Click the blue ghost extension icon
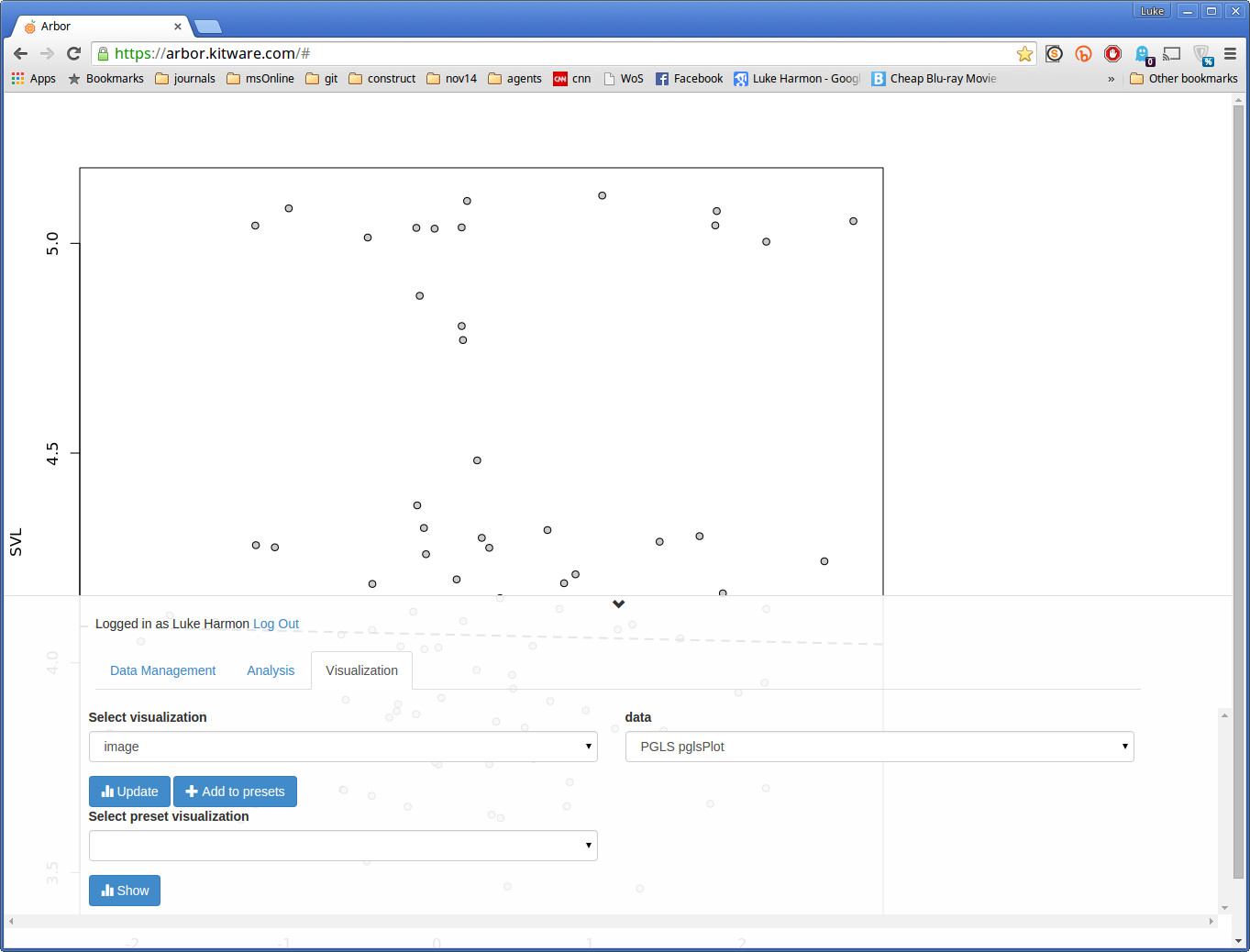This screenshot has width=1250, height=952. [x=1143, y=55]
